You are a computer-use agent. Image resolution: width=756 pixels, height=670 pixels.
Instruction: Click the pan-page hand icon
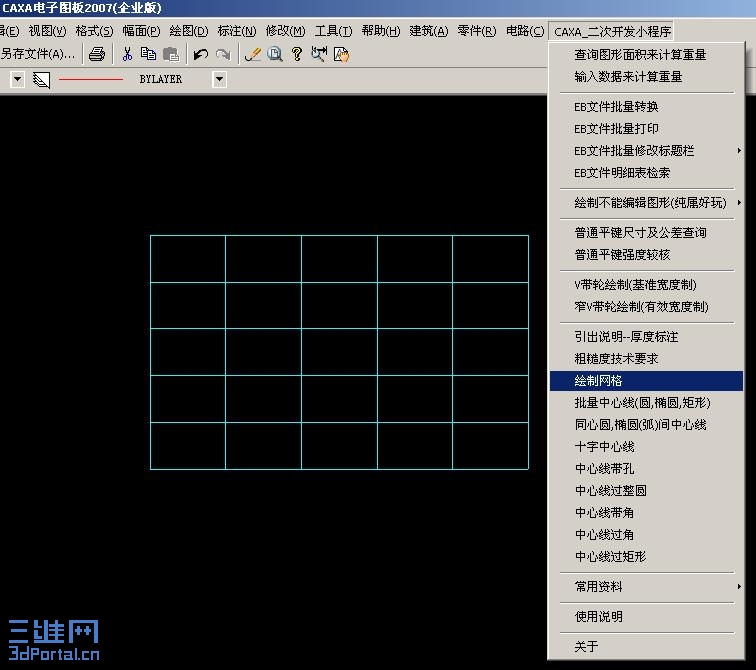(341, 54)
